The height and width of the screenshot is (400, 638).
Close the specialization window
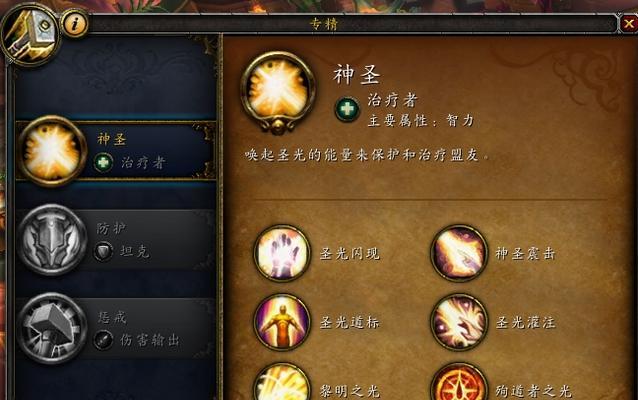[628, 24]
